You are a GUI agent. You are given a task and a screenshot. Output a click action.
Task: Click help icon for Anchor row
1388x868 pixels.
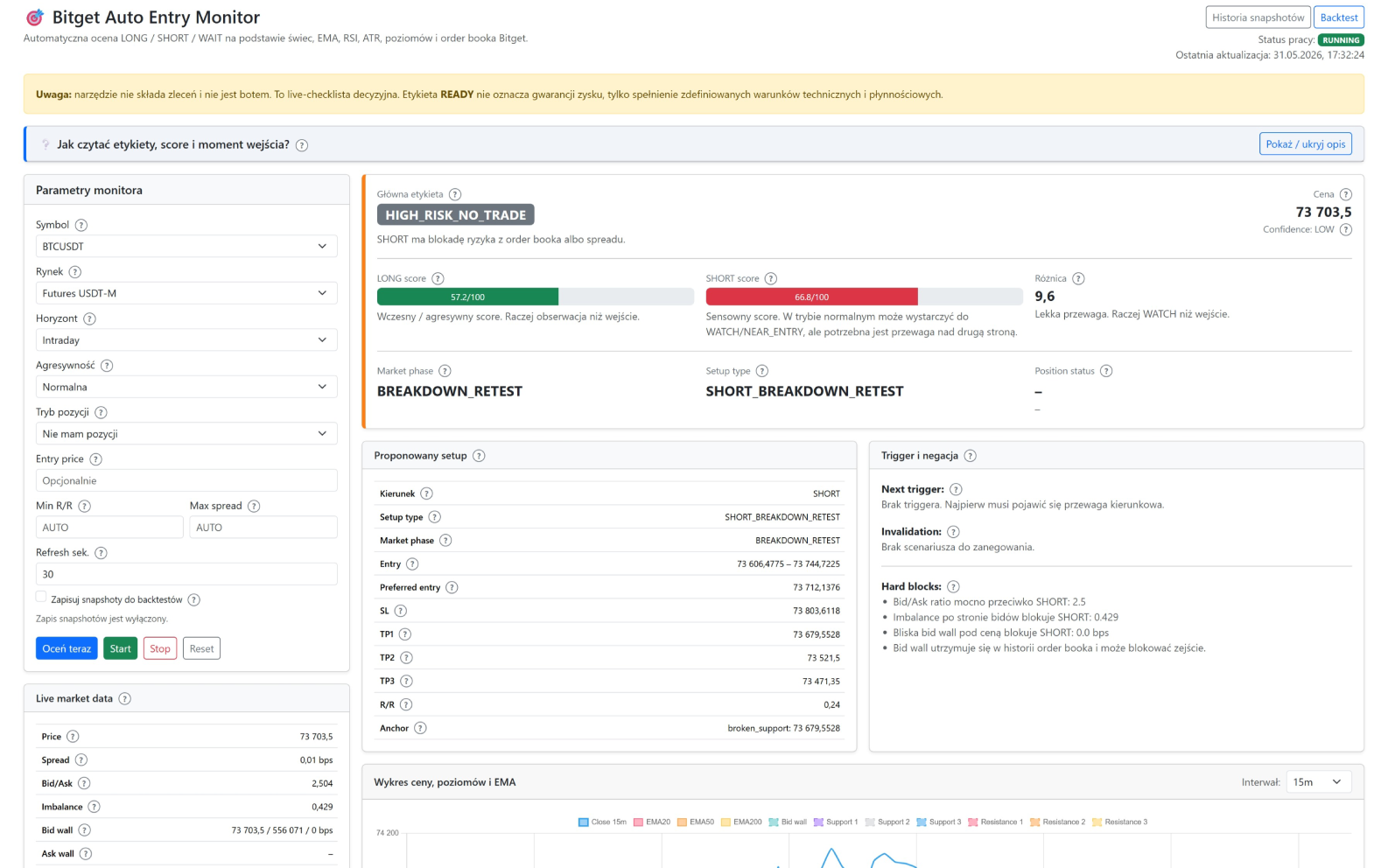pyautogui.click(x=420, y=728)
